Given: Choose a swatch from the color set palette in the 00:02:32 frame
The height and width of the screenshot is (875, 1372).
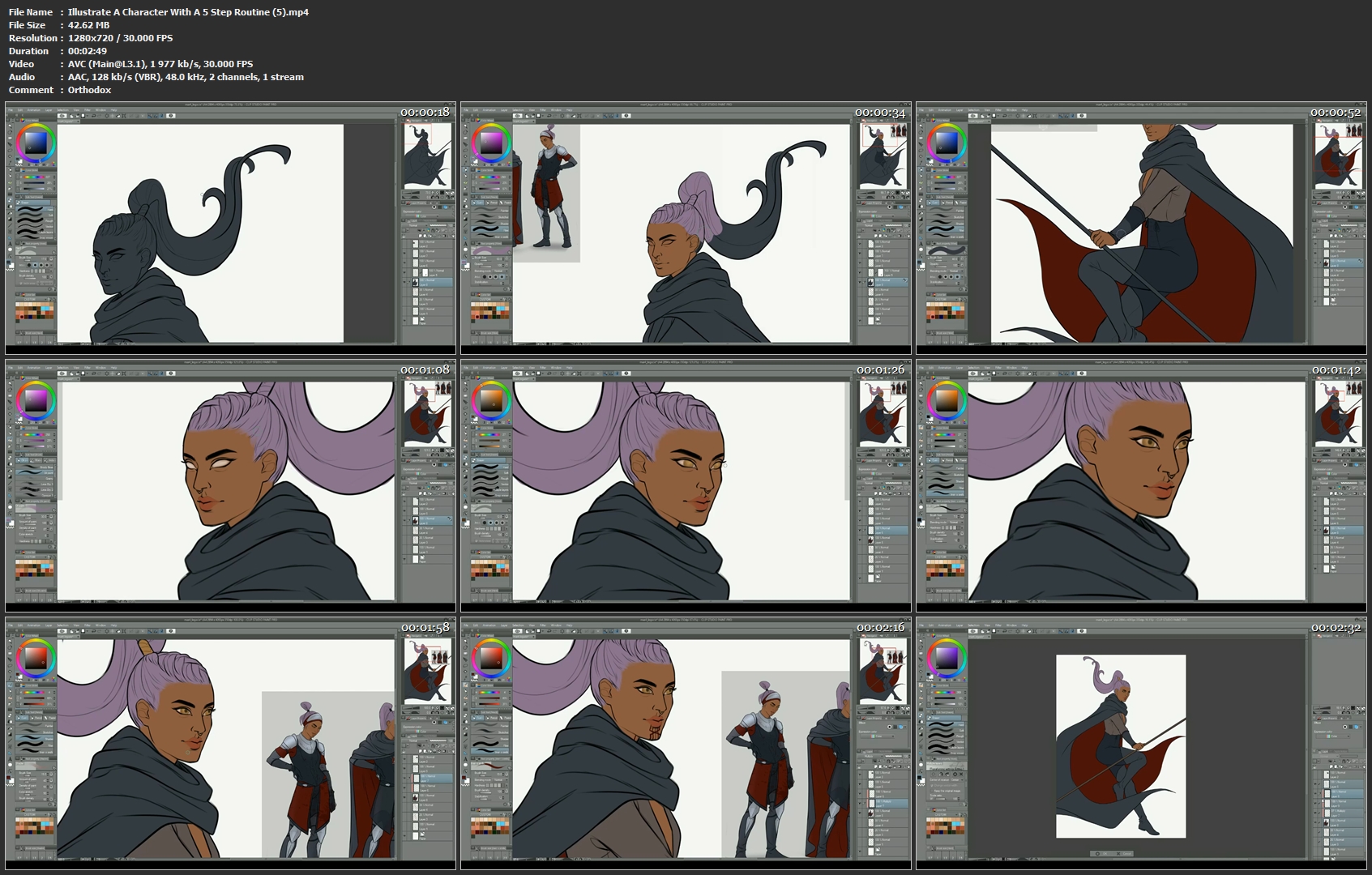Looking at the screenshot, I should pos(946,828).
